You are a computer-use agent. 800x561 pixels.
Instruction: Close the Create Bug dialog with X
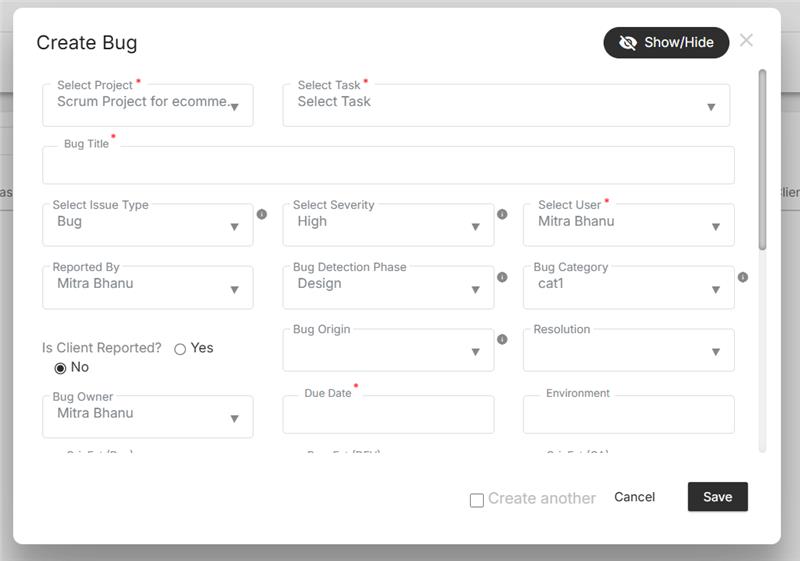click(x=746, y=41)
